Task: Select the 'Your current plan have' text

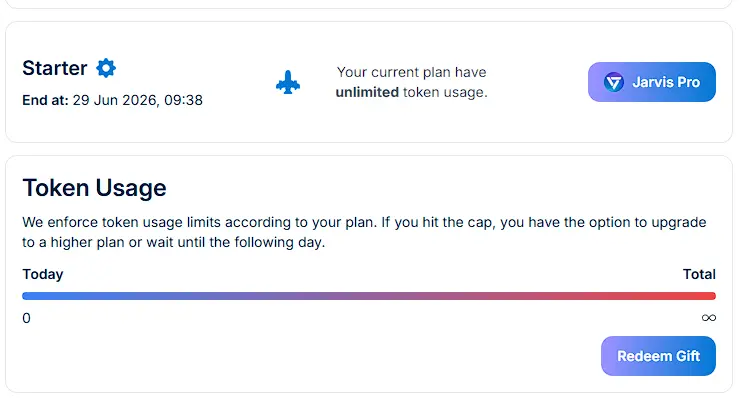Action: (x=411, y=72)
